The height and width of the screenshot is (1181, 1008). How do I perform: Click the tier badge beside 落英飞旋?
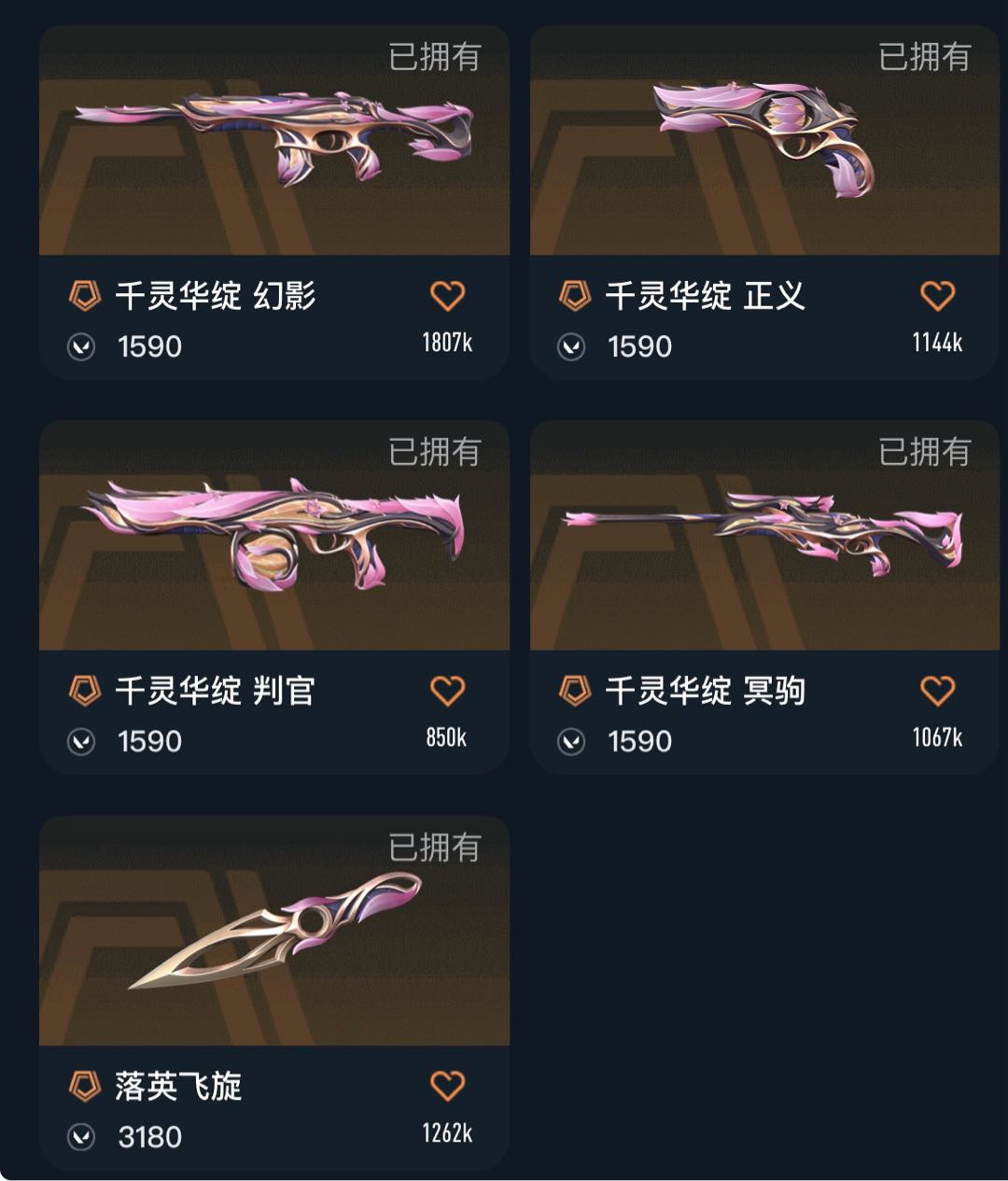(85, 1087)
